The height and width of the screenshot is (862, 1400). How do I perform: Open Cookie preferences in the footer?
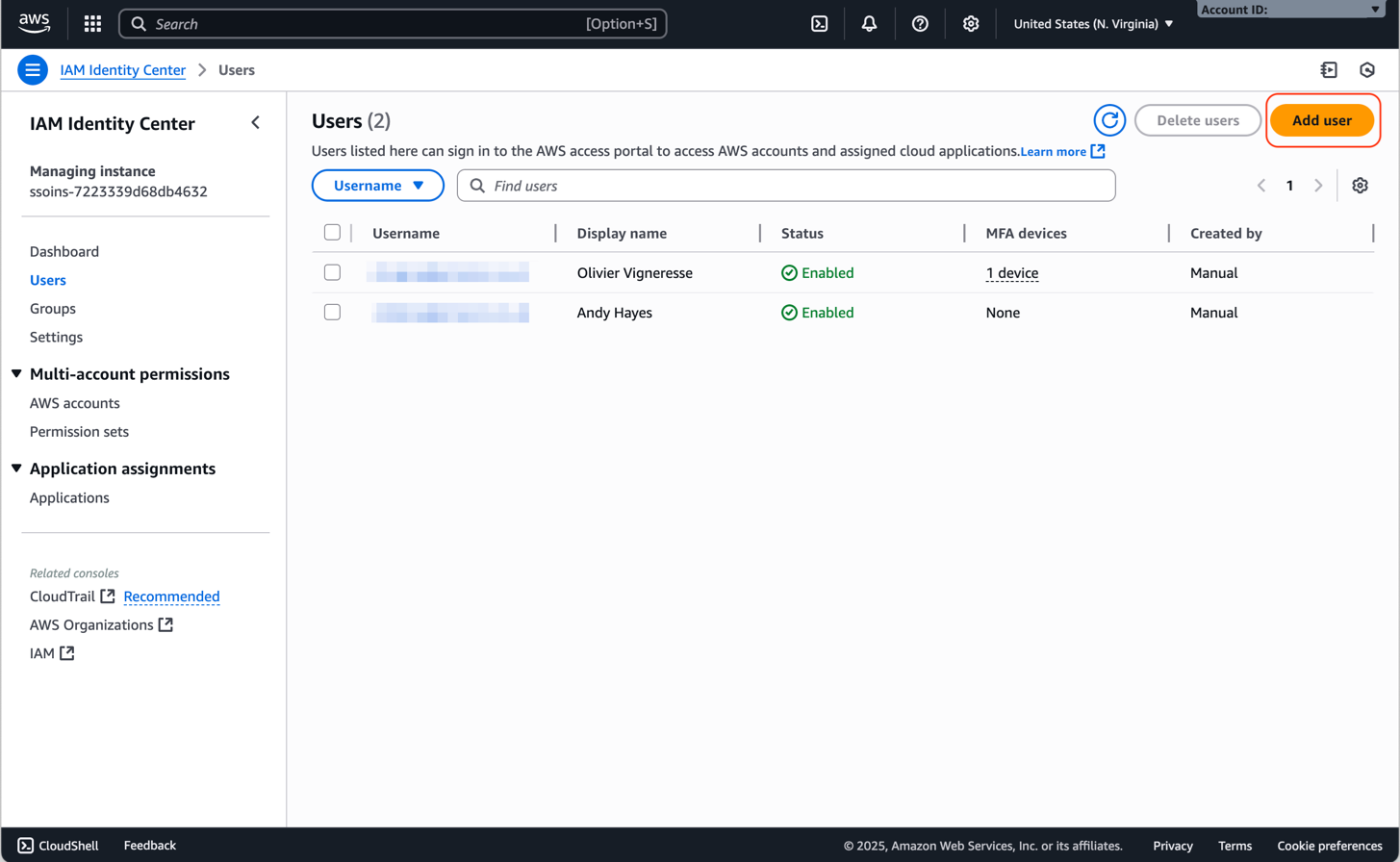[x=1330, y=846]
